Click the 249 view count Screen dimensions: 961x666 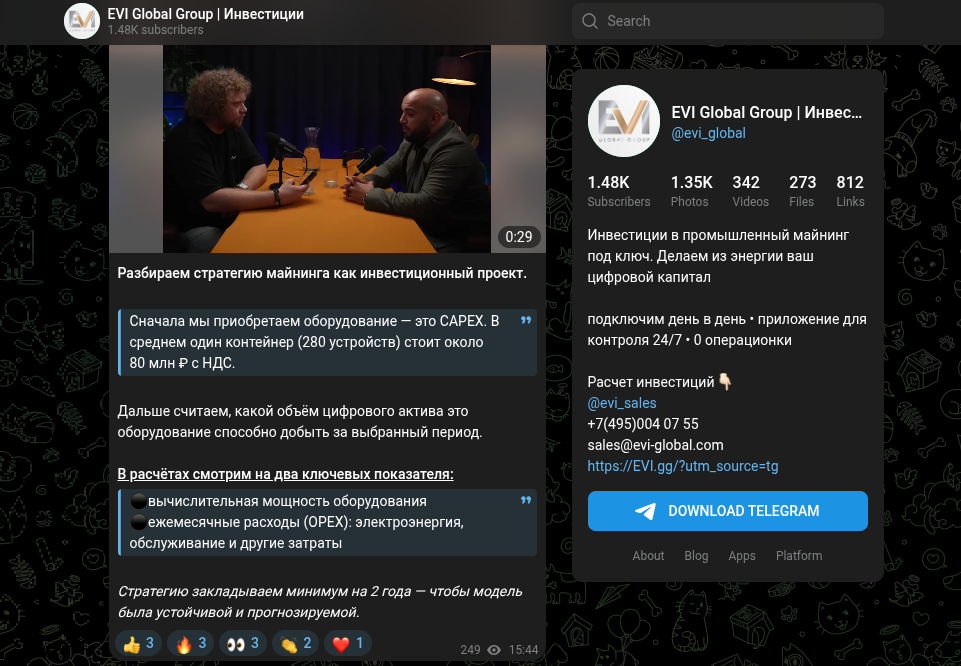(x=471, y=650)
